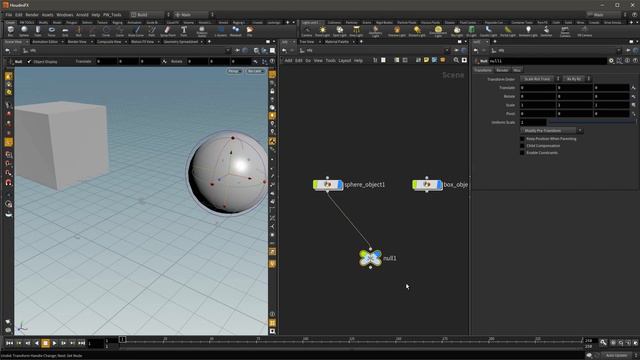Open the network editor path dropdown arrow
640x360 pixels.
pos(447,51)
